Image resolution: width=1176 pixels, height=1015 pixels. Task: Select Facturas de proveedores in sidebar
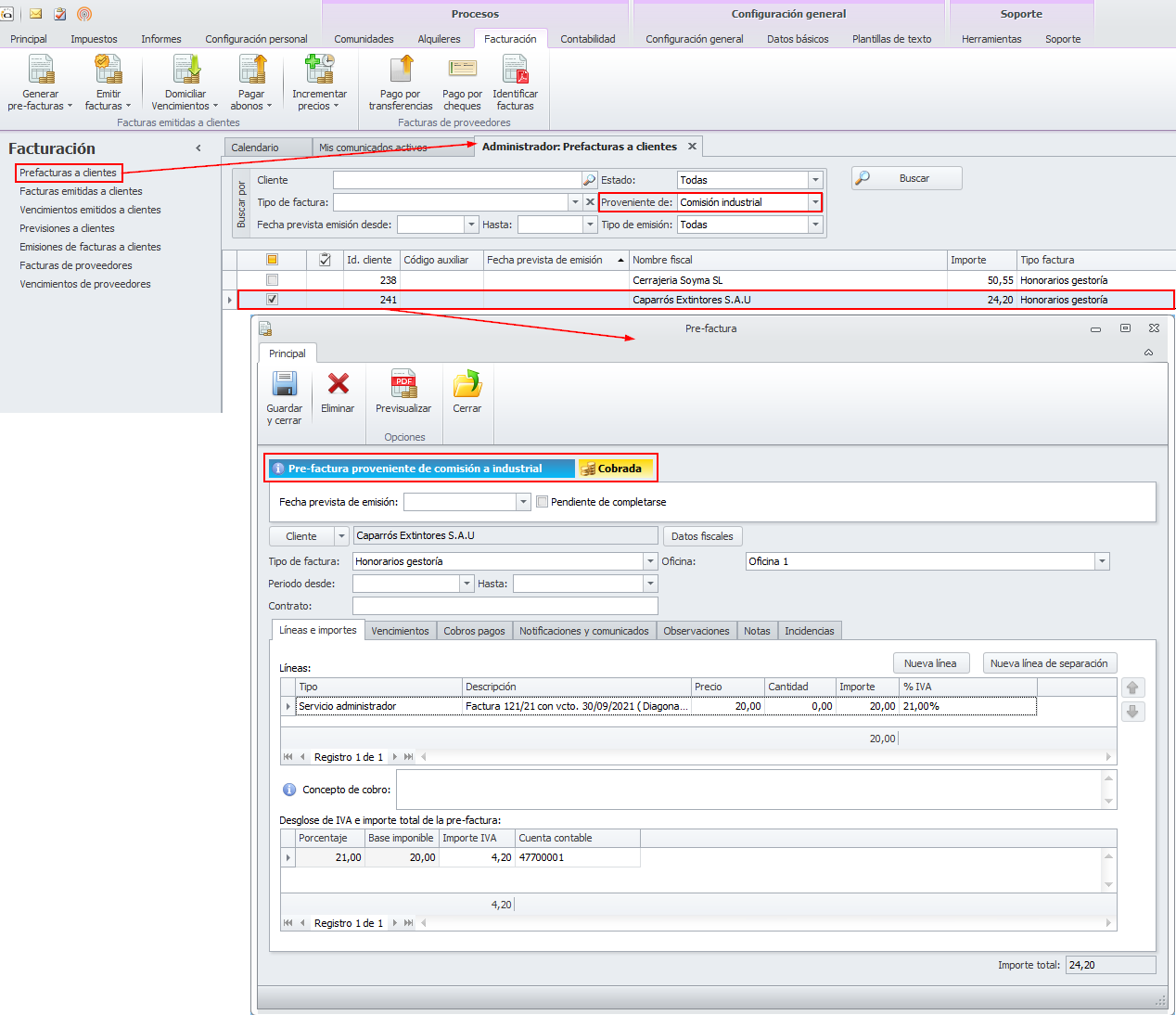(76, 265)
